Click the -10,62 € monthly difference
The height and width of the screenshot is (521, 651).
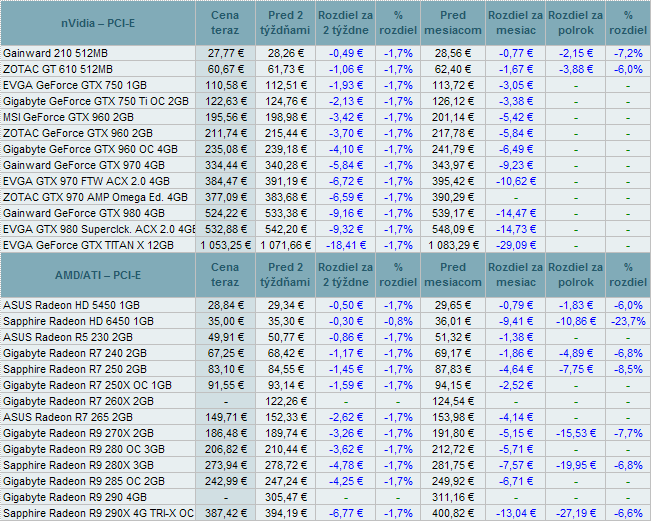[x=516, y=181]
